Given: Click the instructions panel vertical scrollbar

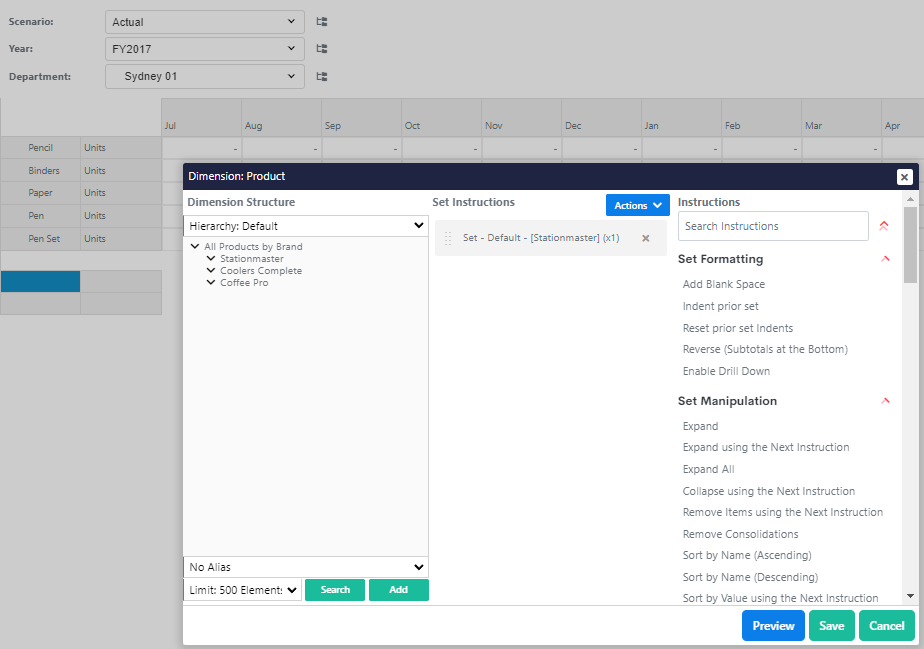Looking at the screenshot, I should tap(909, 400).
